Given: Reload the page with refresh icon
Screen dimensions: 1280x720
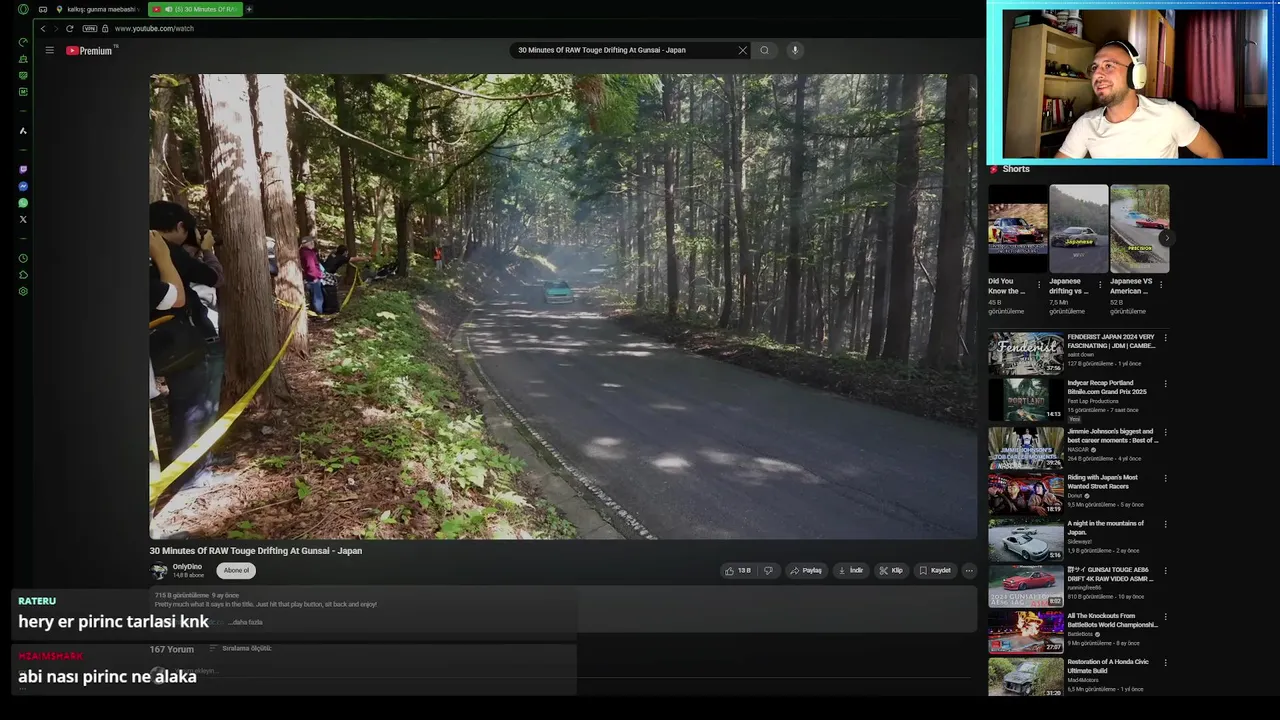Looking at the screenshot, I should point(69,28).
